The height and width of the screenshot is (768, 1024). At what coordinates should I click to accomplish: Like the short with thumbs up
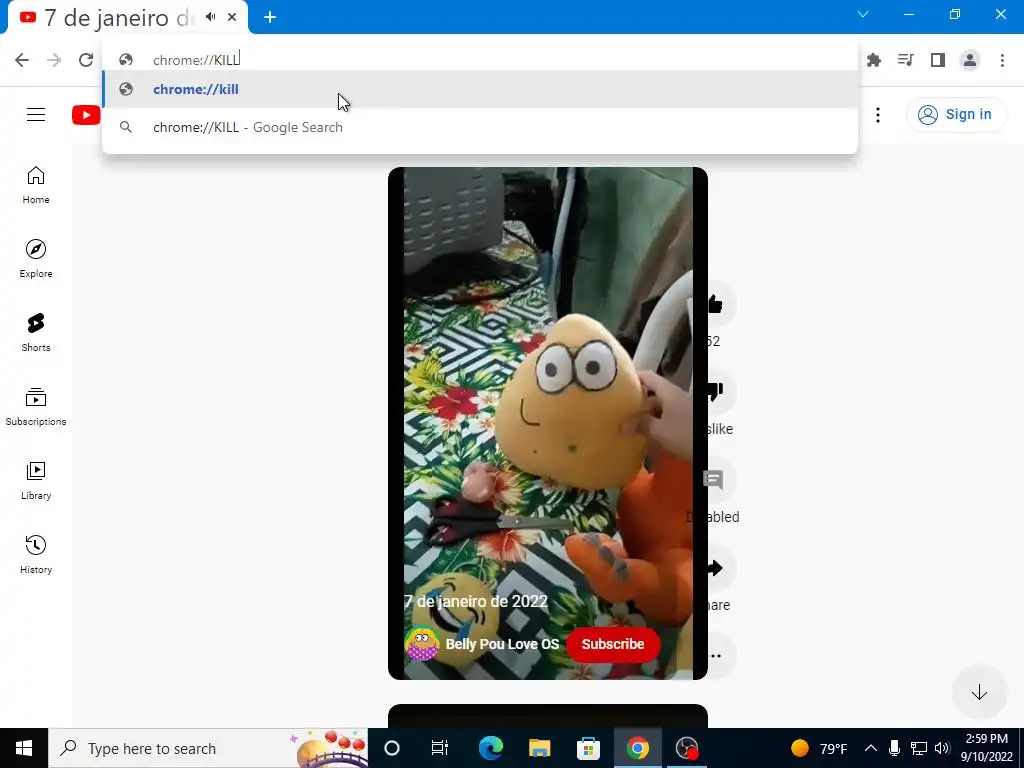[x=716, y=304]
